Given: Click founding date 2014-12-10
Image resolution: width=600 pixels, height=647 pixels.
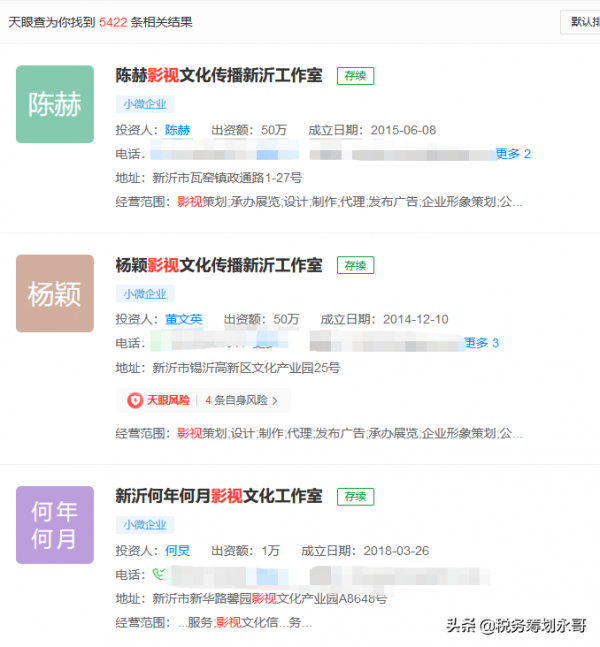Looking at the screenshot, I should tap(416, 319).
